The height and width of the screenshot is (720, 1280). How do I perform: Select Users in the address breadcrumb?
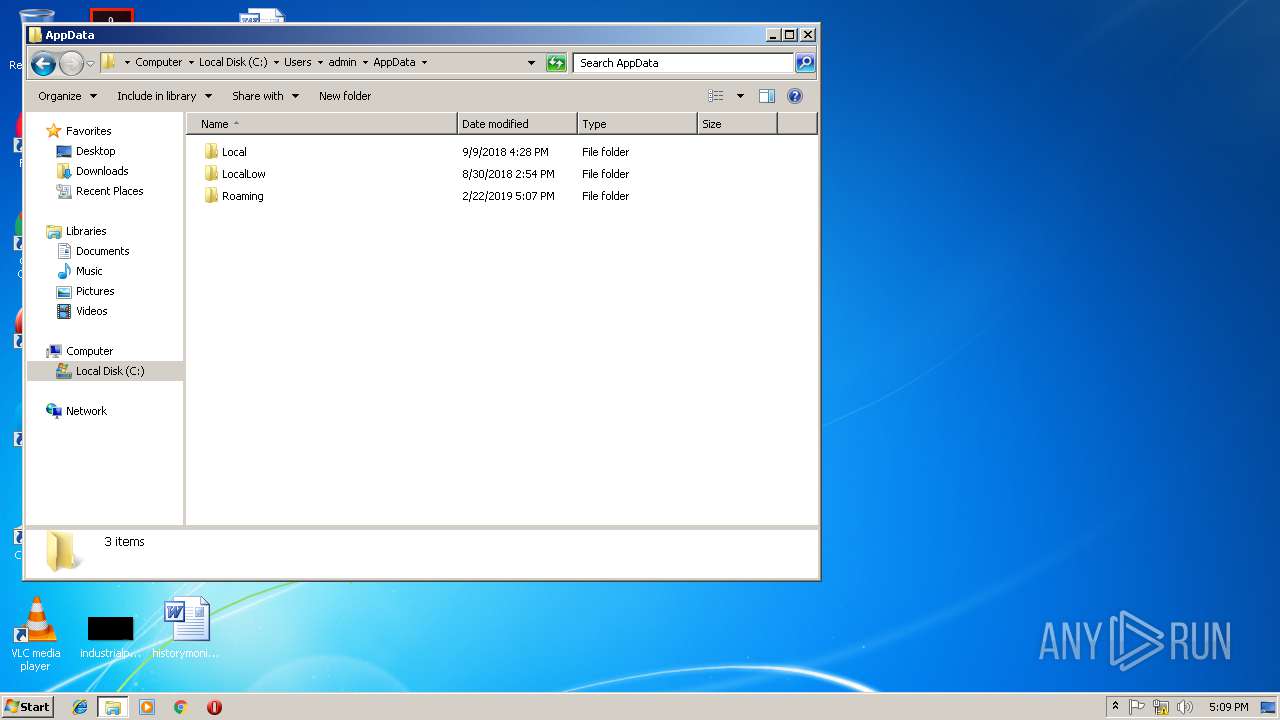pyautogui.click(x=298, y=62)
